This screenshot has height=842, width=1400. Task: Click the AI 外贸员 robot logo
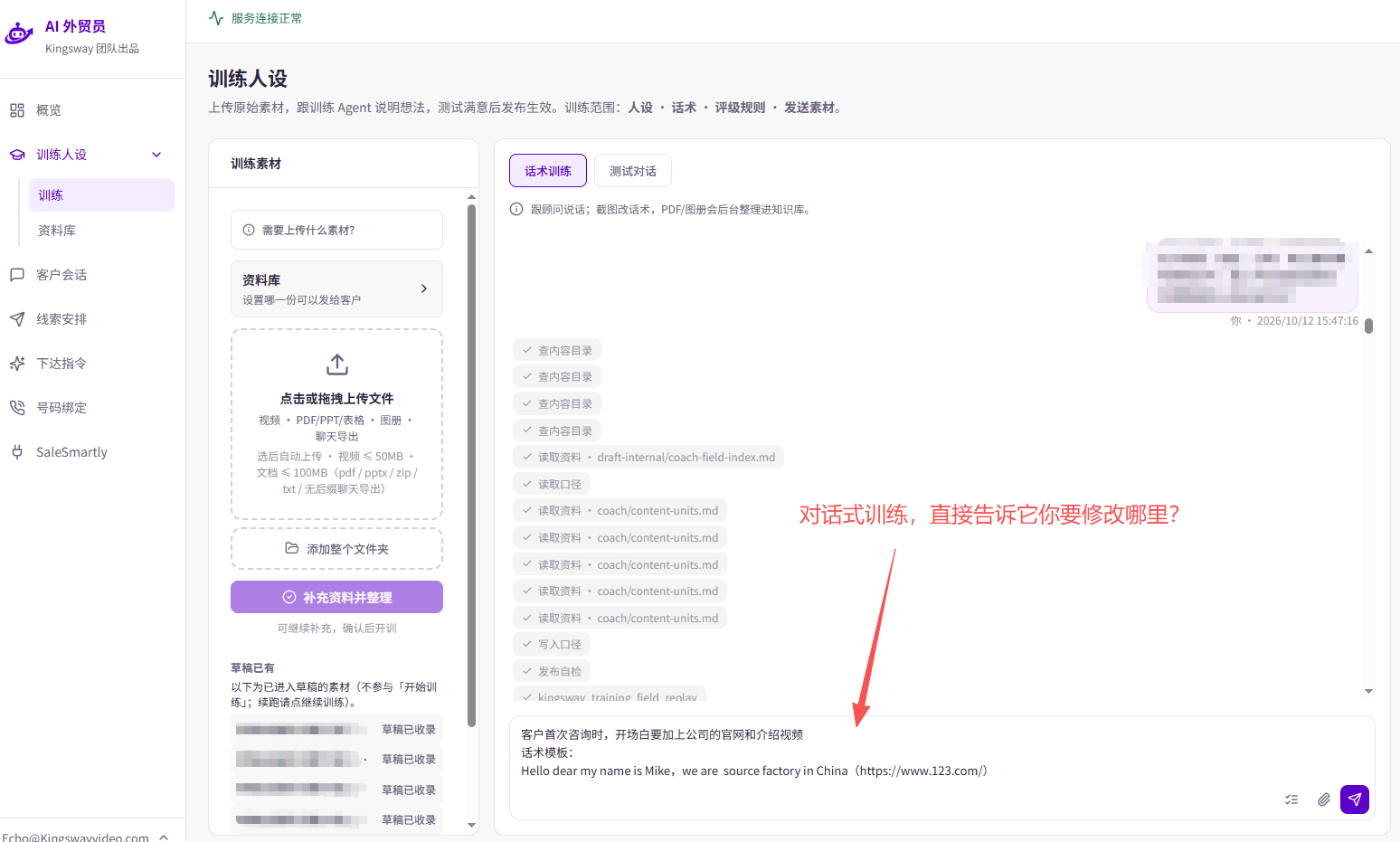pos(19,34)
